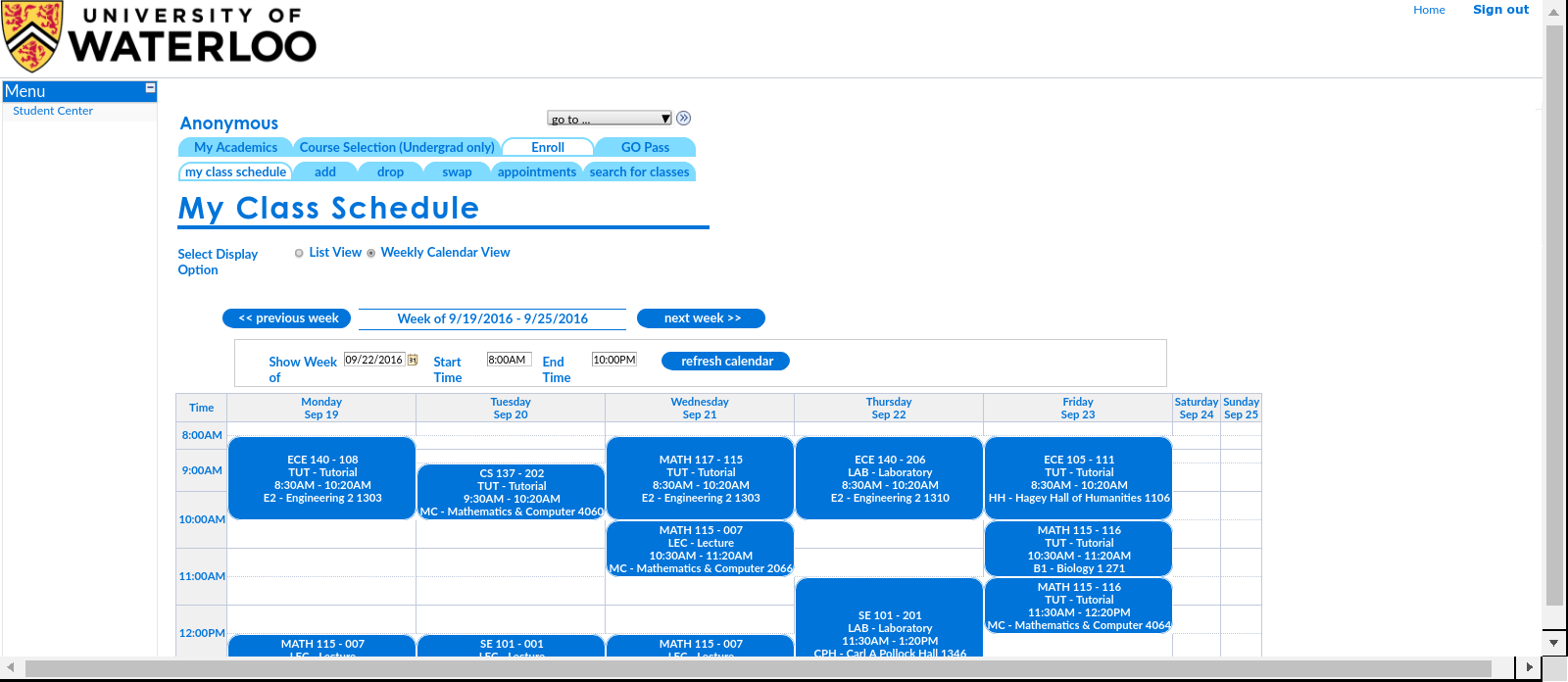Click the End Time input field
Screen dimensions: 1568x682
(x=614, y=360)
